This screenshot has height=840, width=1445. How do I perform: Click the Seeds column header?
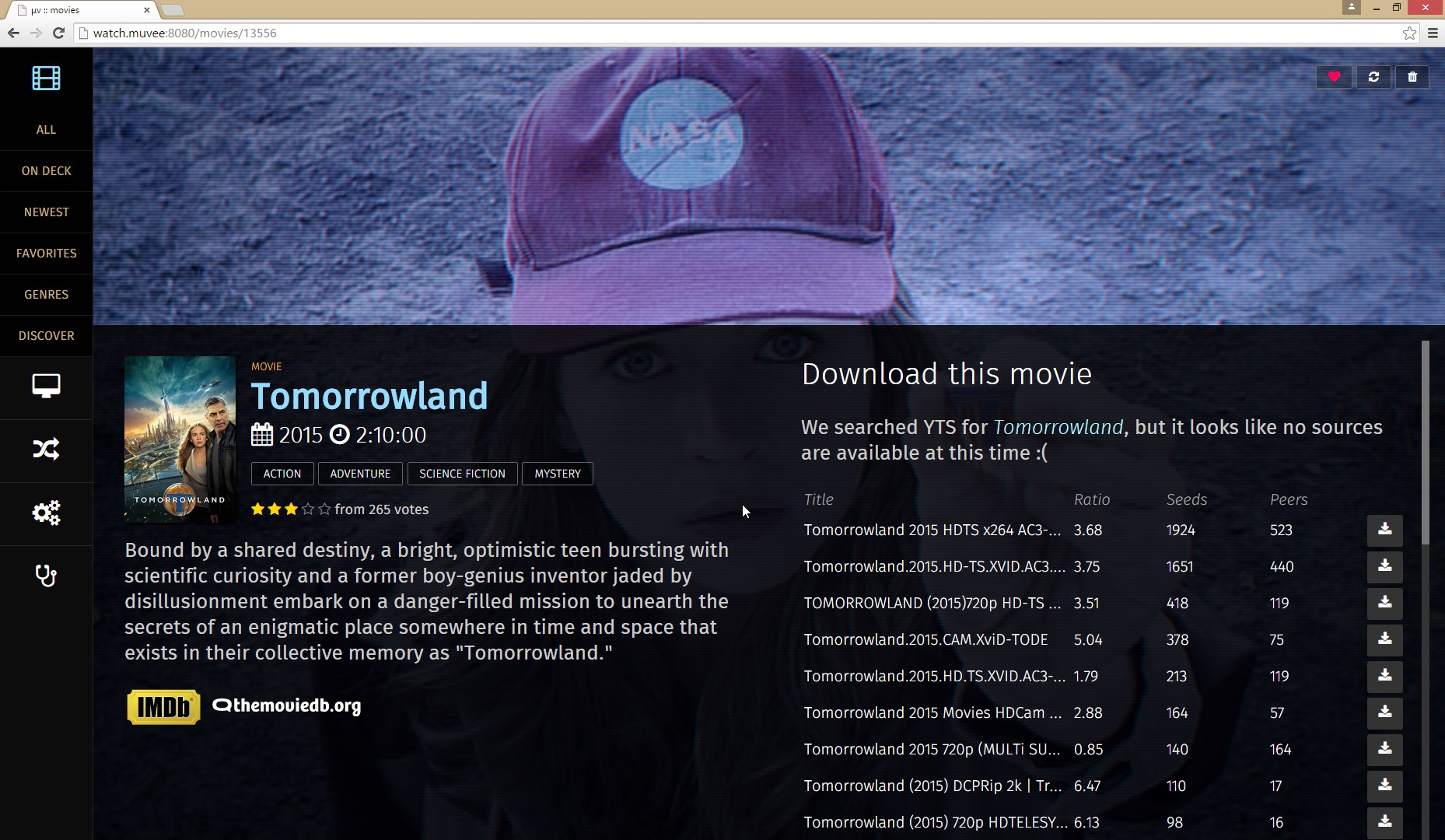point(1187,499)
